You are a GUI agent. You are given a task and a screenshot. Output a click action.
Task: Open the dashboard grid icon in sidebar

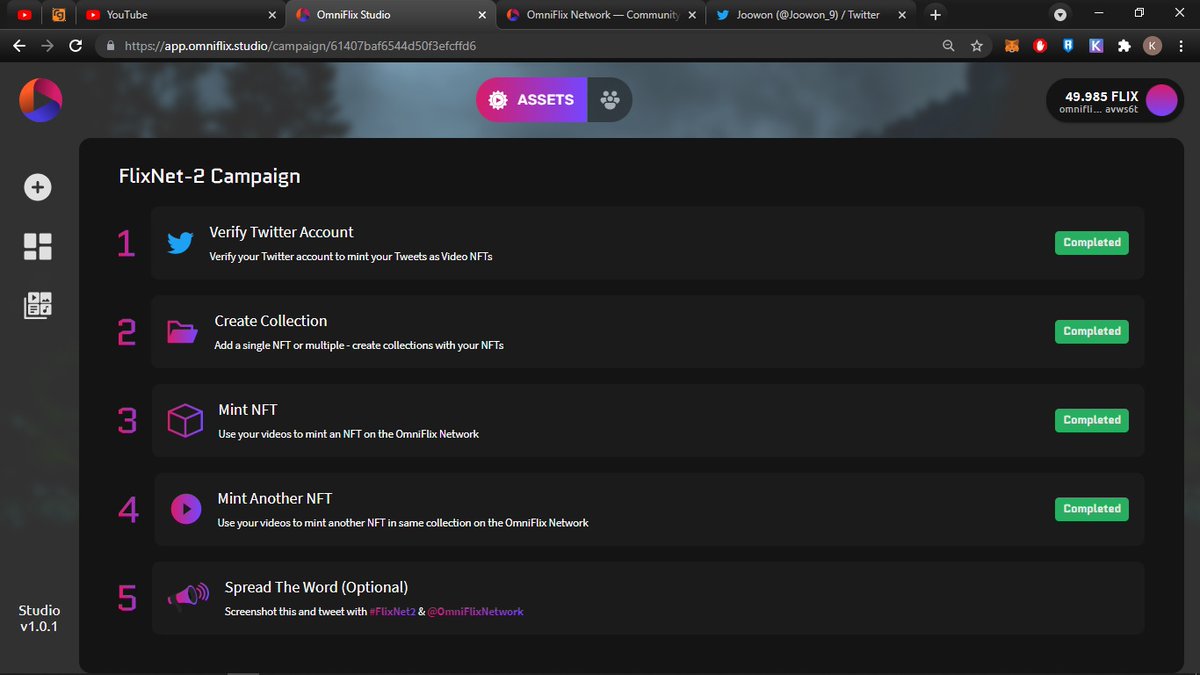(38, 247)
